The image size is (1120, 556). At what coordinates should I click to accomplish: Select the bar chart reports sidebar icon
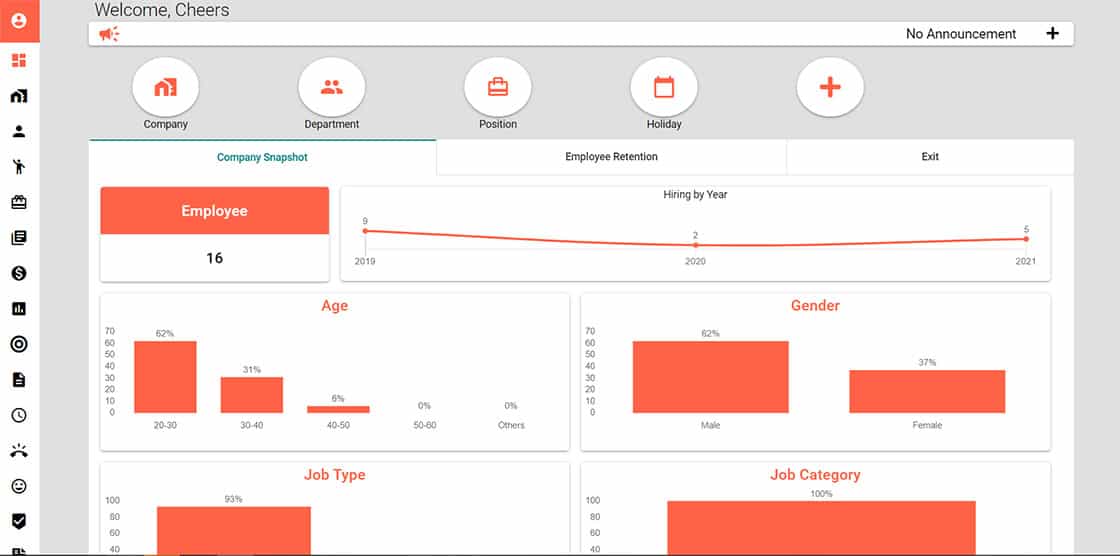(x=19, y=309)
